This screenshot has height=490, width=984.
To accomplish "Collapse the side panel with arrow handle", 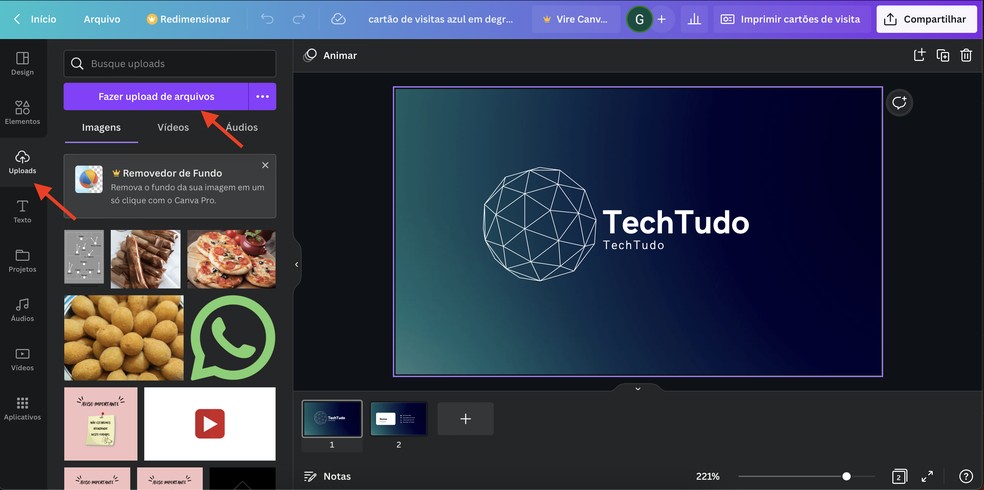I will (x=297, y=265).
